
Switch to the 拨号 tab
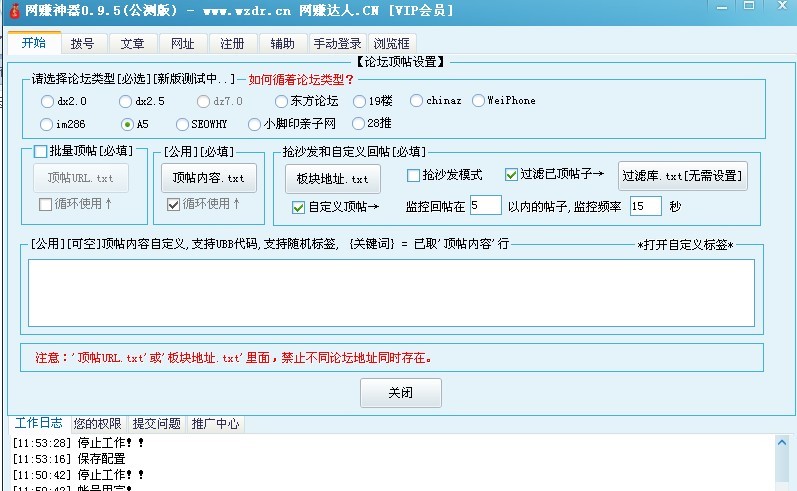click(x=83, y=44)
